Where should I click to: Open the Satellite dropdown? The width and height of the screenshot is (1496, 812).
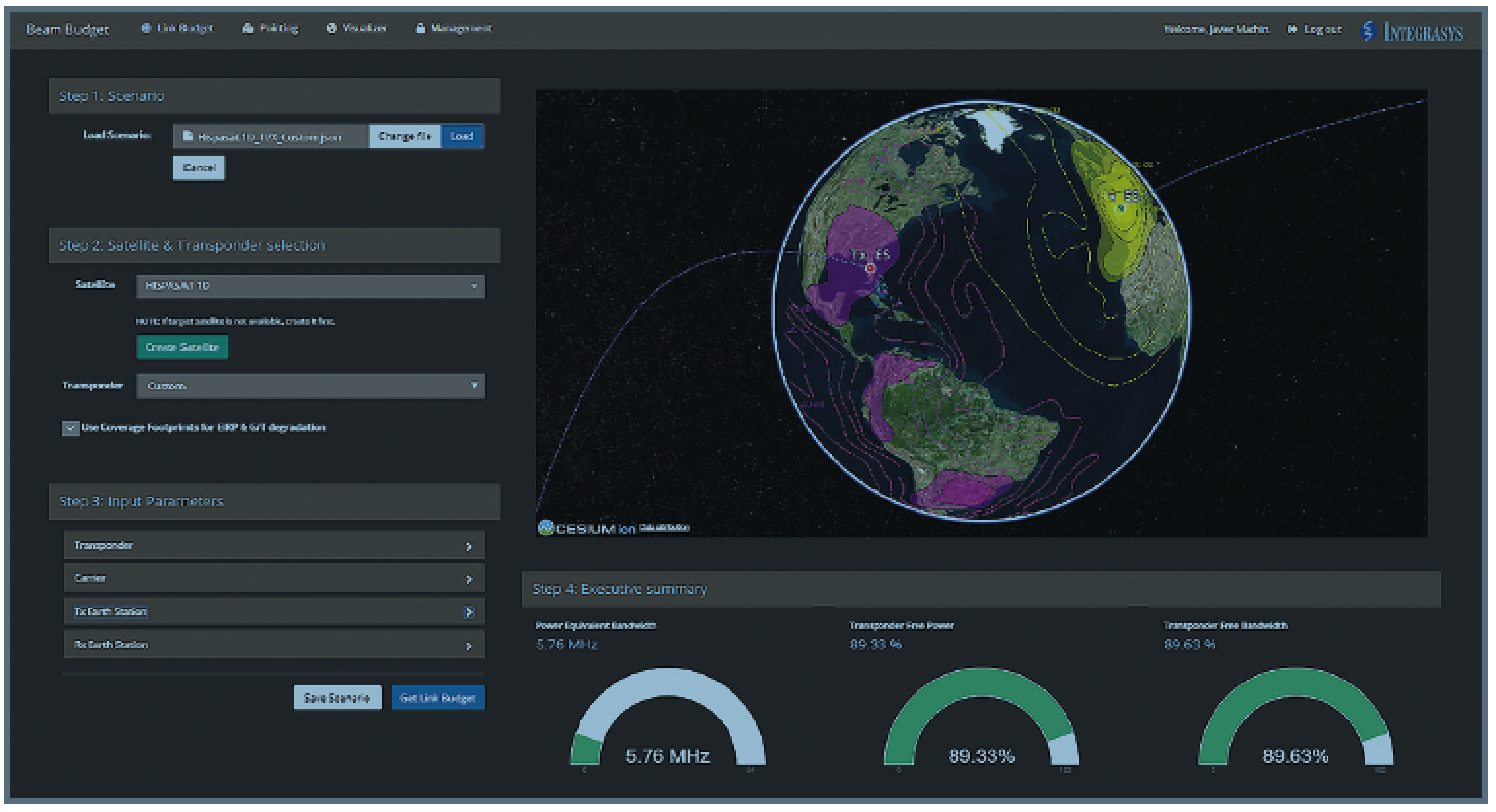310,286
